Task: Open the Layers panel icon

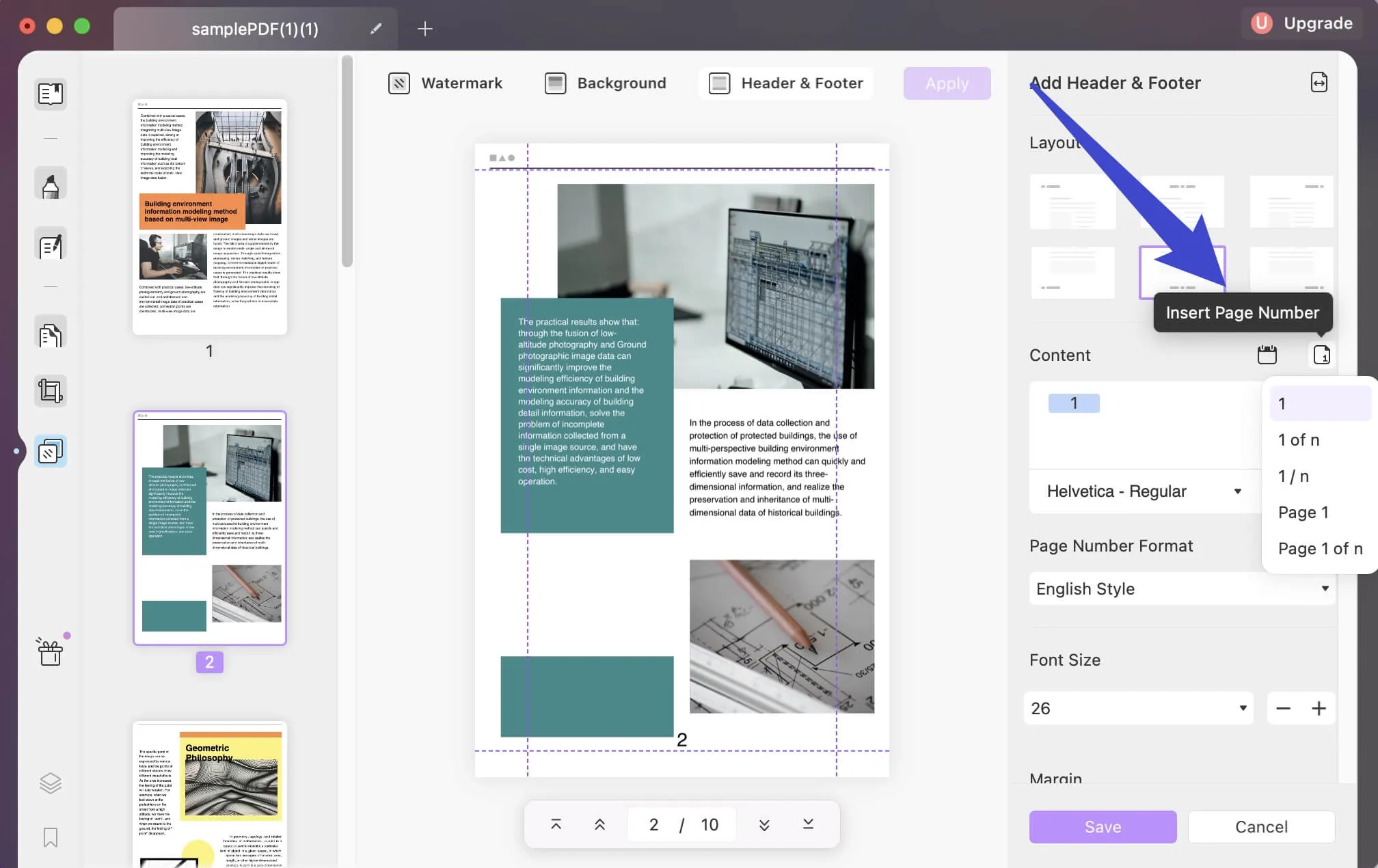Action: [51, 783]
